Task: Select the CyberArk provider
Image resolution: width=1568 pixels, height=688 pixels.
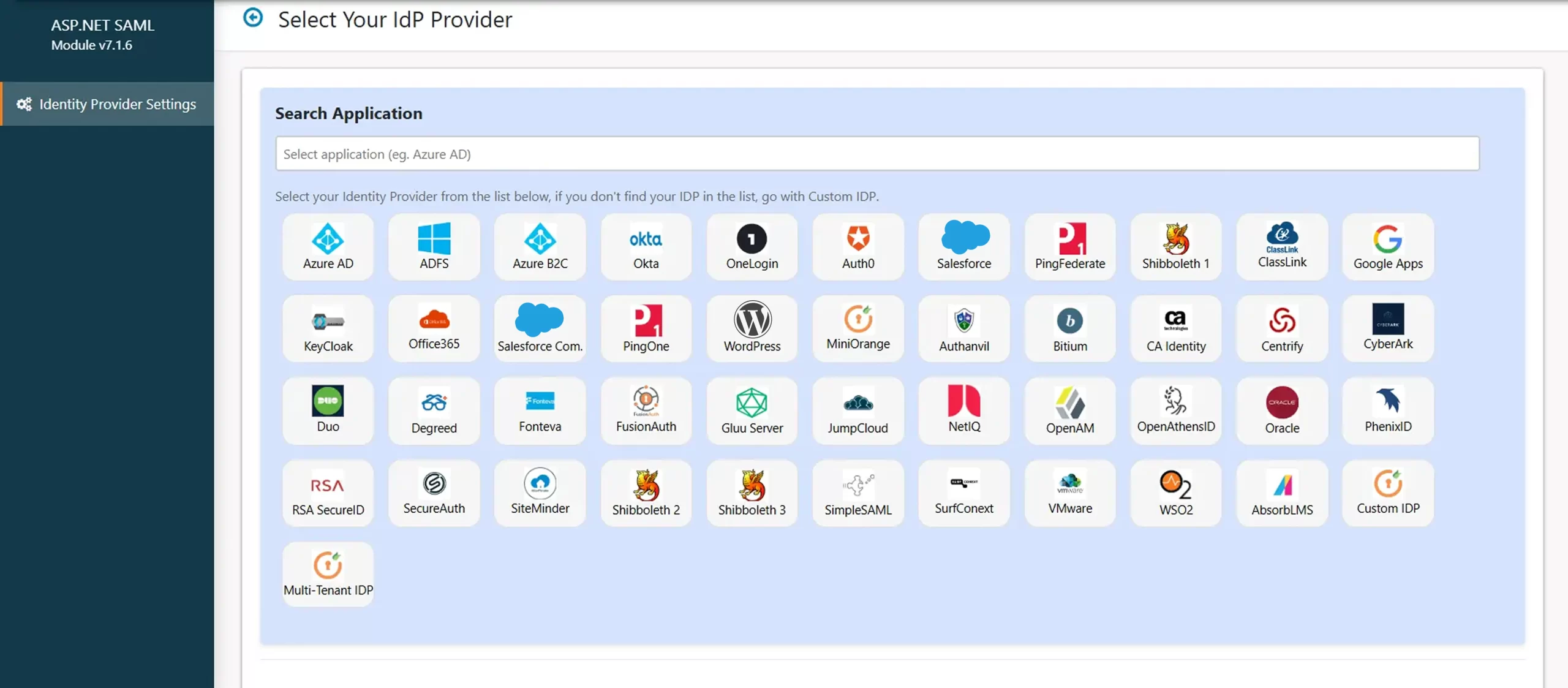Action: tap(1387, 329)
